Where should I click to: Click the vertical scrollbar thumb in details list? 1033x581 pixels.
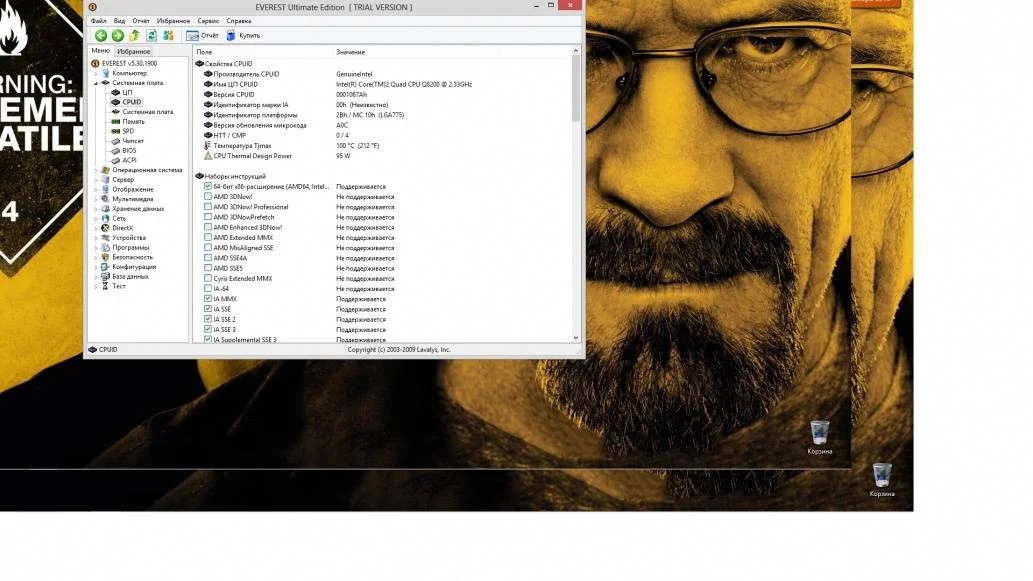[576, 88]
